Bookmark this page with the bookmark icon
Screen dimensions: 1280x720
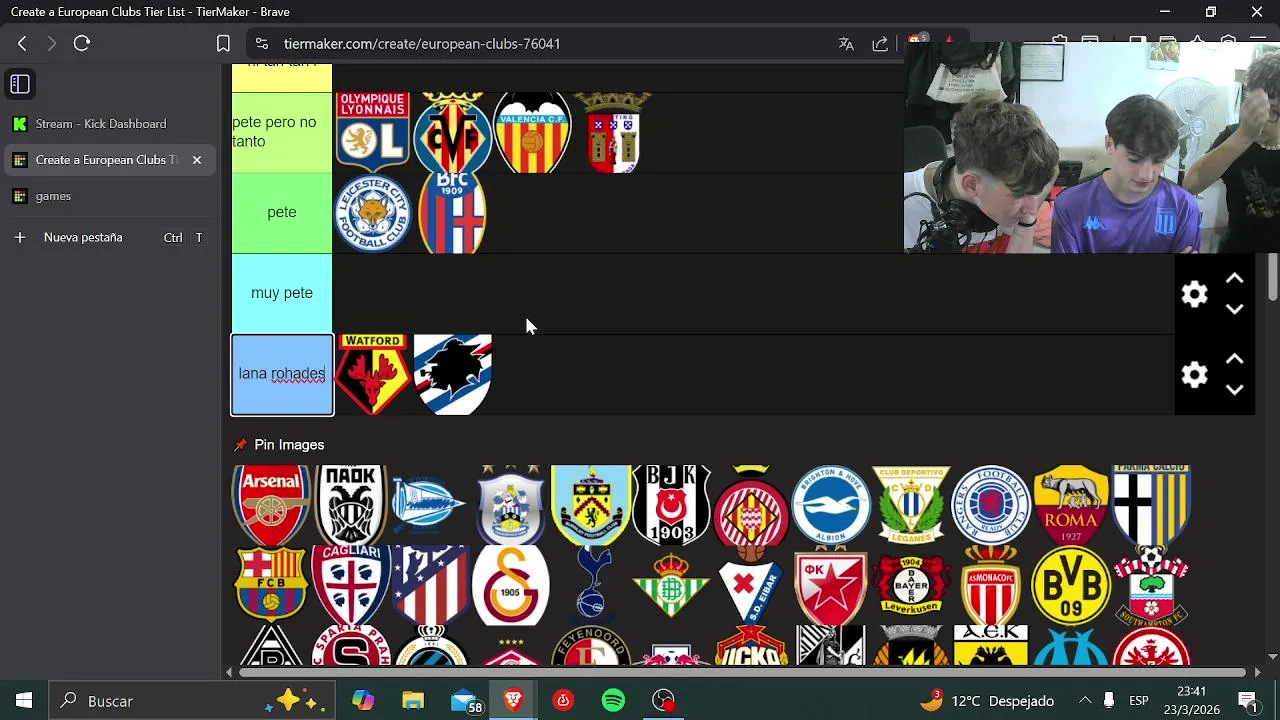click(223, 44)
